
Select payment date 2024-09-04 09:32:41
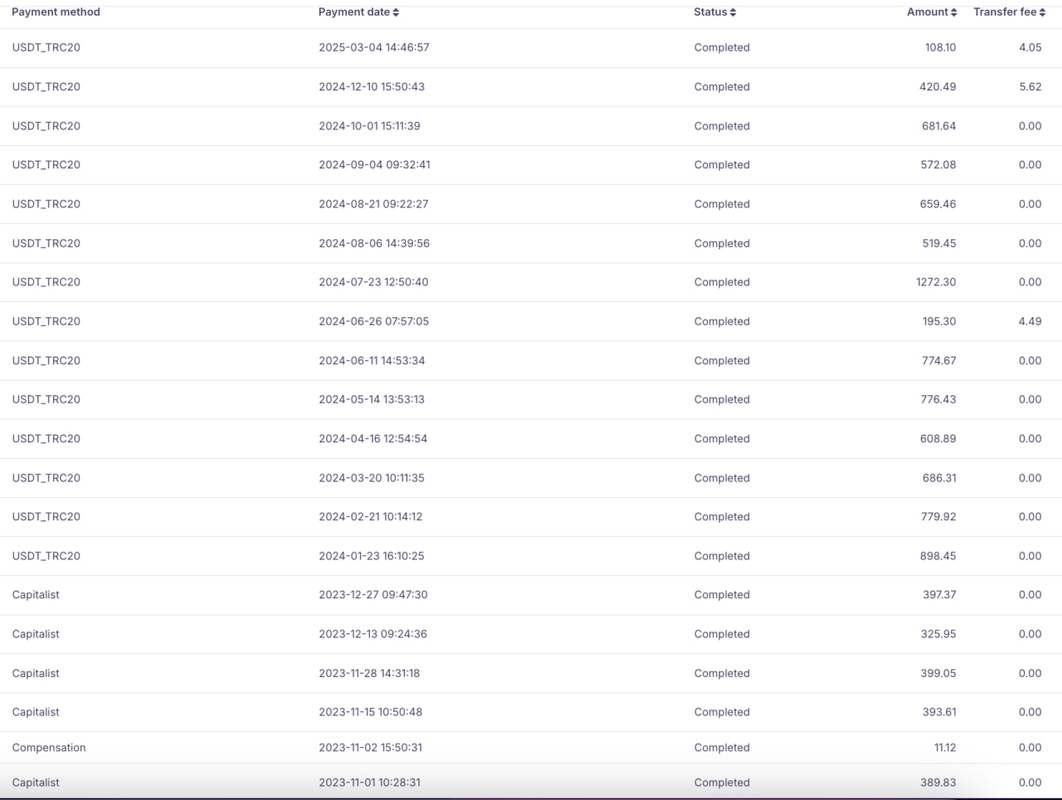[375, 165]
